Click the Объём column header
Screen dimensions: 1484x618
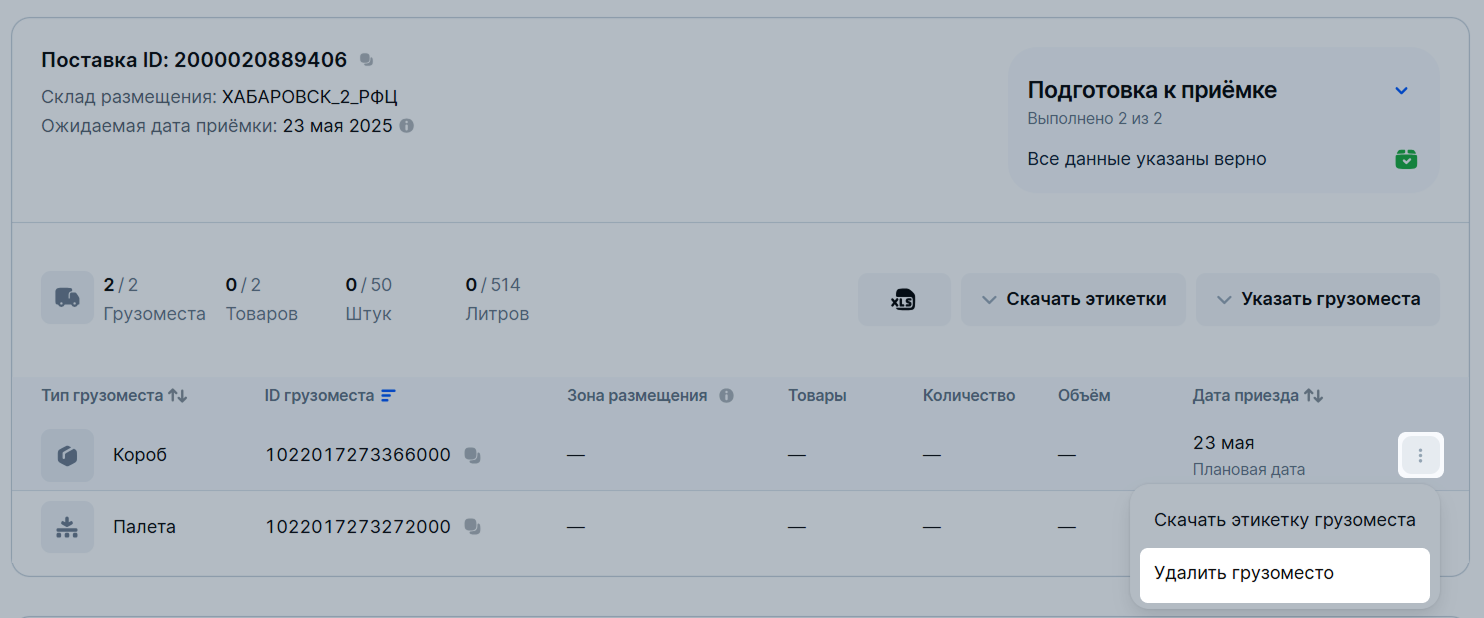coord(1084,395)
